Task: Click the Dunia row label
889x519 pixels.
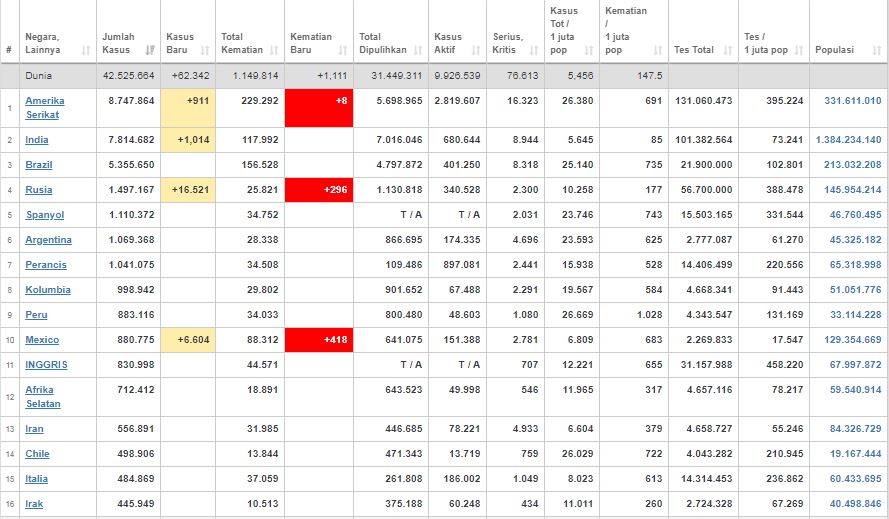Action: (x=39, y=75)
